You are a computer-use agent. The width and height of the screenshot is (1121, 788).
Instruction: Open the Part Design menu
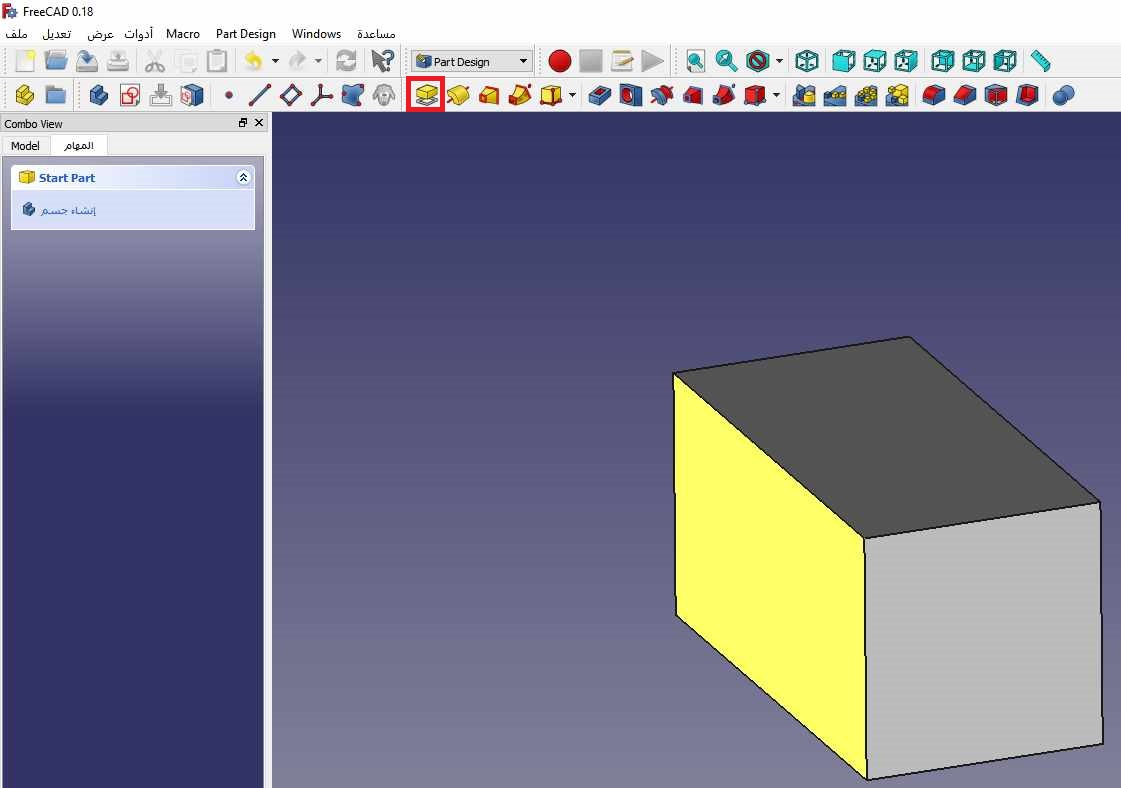(x=246, y=34)
